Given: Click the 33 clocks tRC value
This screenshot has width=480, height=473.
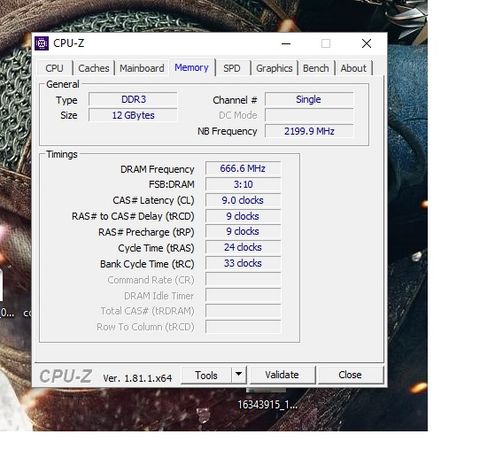Looking at the screenshot, I should (x=243, y=263).
